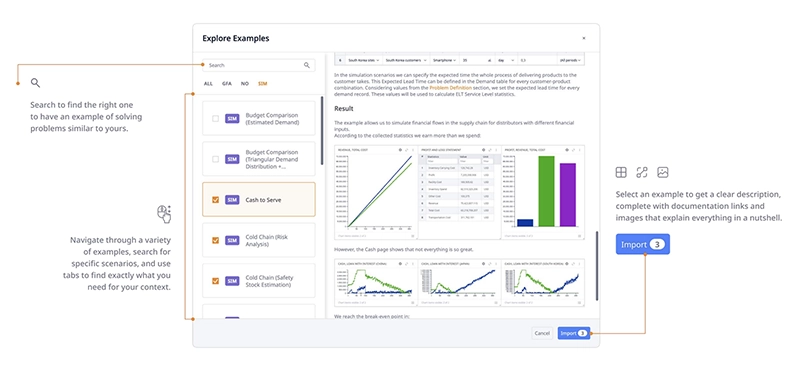Image resolution: width=800 pixels, height=372 pixels.
Task: Click the Cancel button in the dialog footer
Action: pos(542,333)
